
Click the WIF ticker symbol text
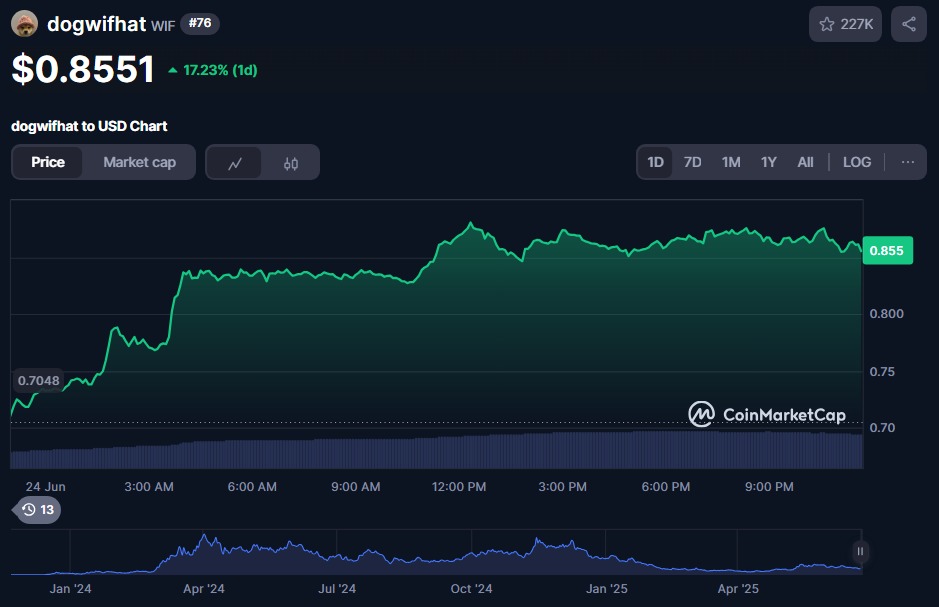point(163,26)
